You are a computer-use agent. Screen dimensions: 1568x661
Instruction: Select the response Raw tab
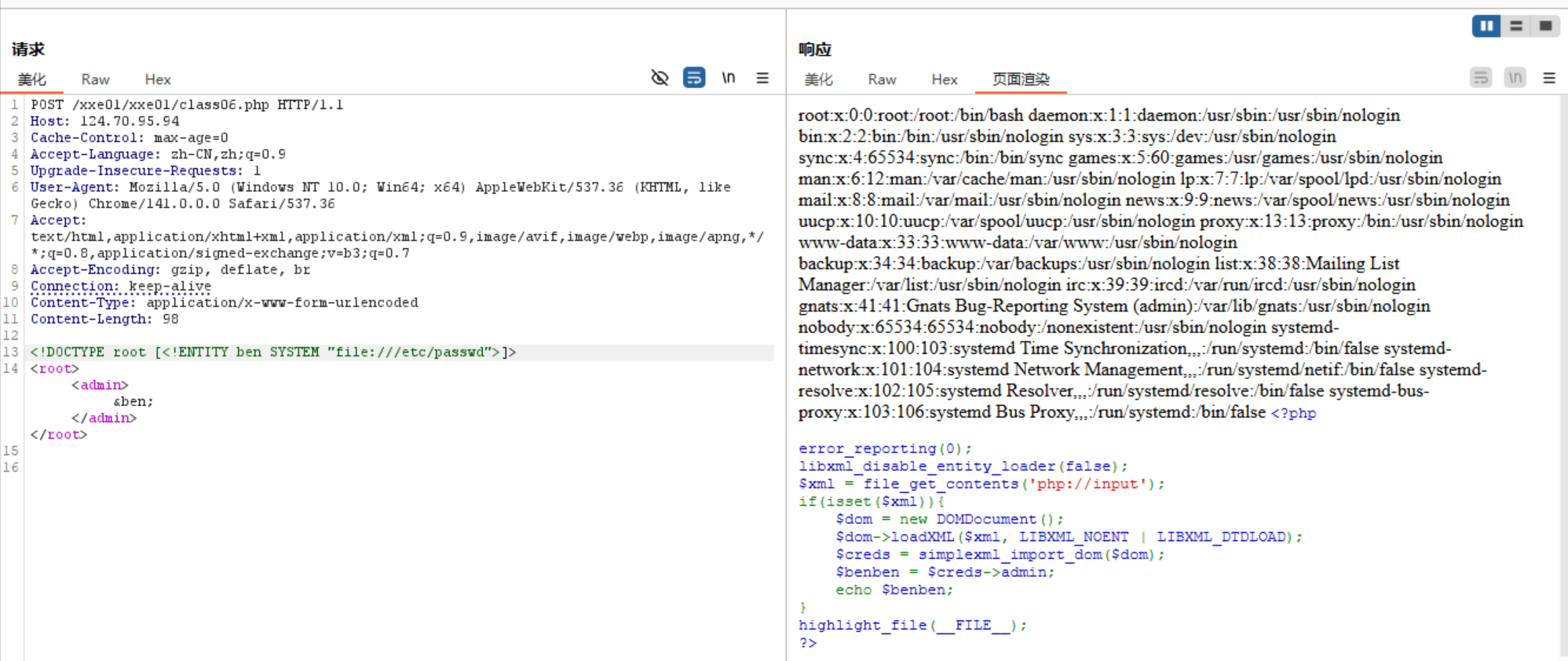[882, 79]
